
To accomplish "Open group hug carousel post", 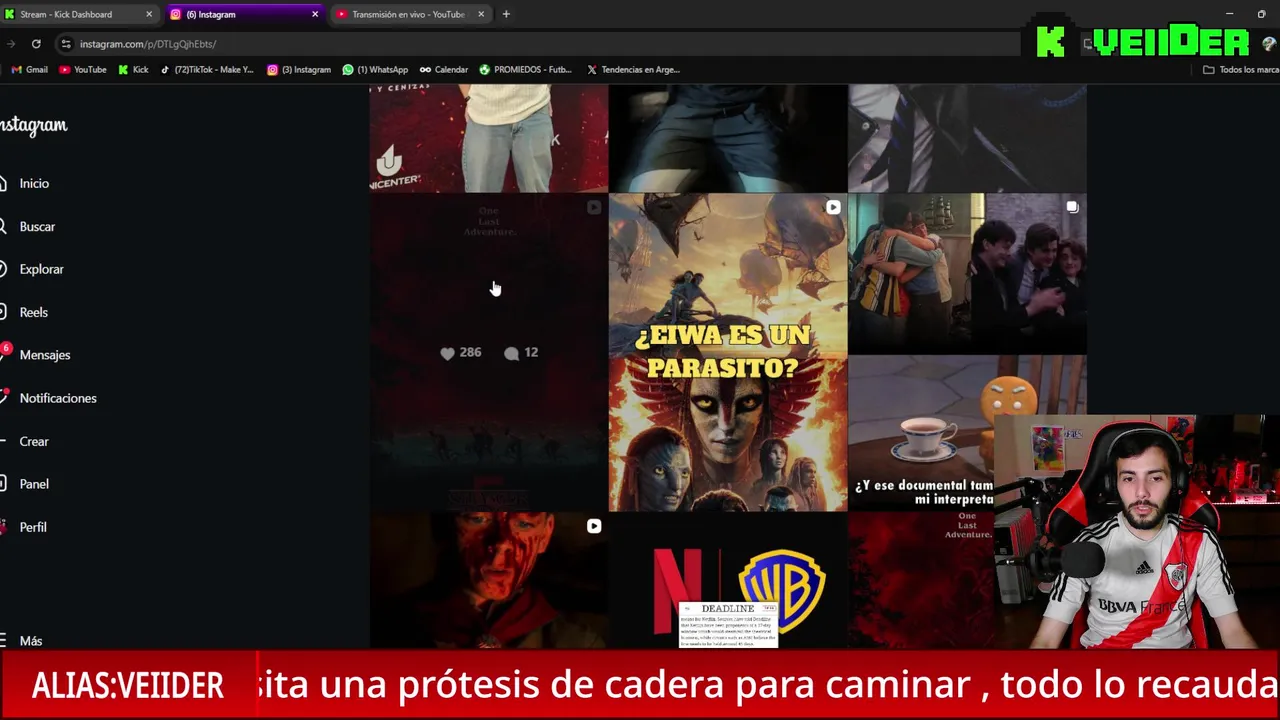I will [967, 274].
